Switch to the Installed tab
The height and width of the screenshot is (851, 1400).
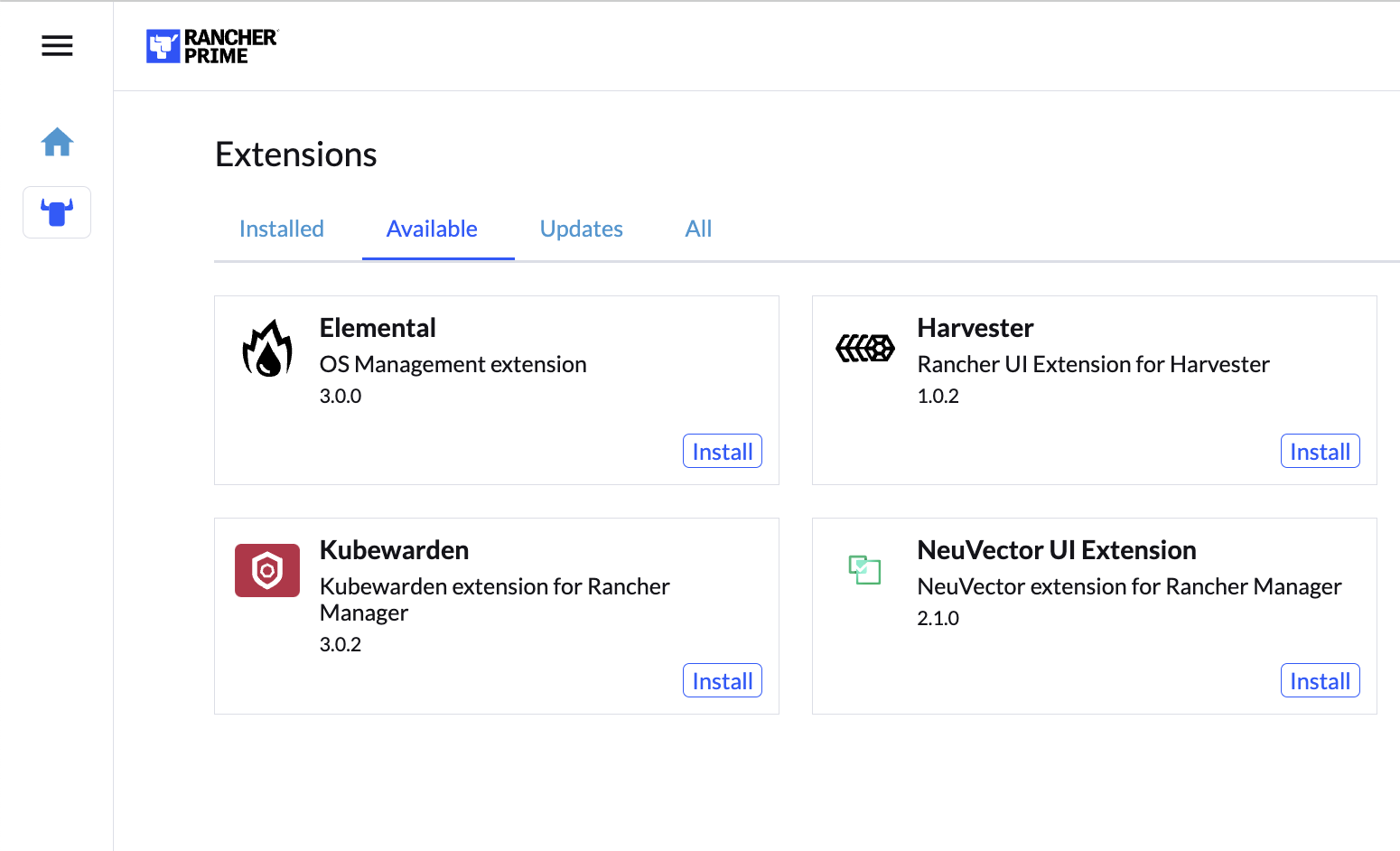[x=281, y=229]
